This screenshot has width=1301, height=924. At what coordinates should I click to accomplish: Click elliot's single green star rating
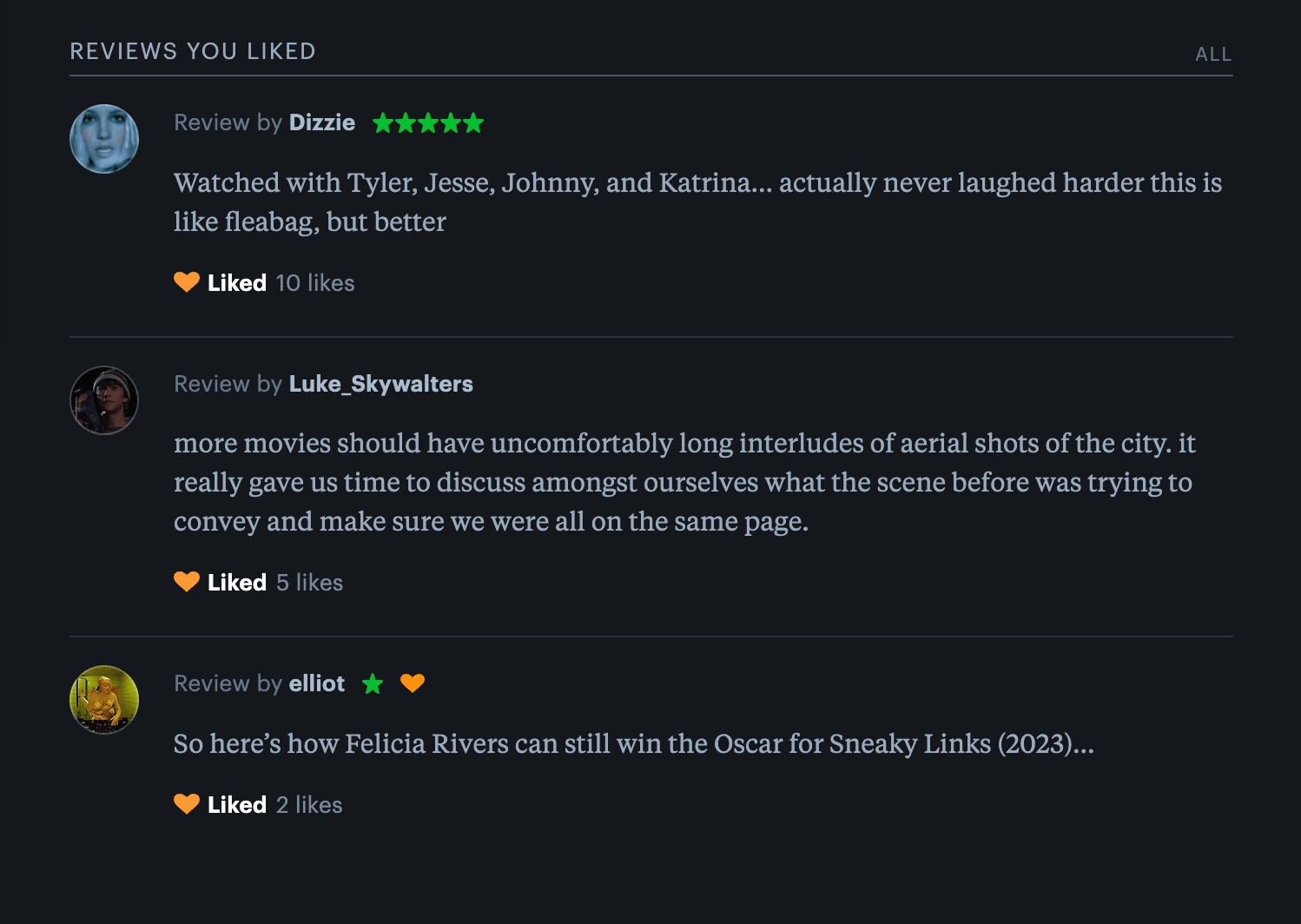[373, 683]
